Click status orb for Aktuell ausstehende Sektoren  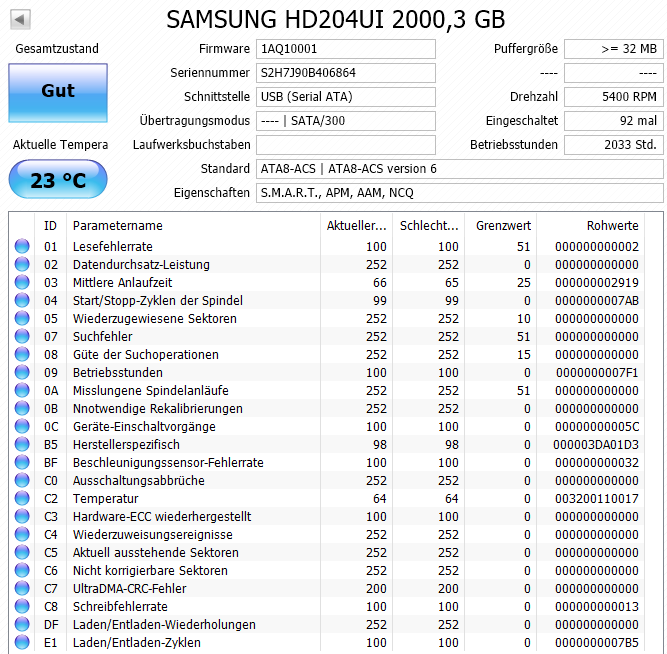[22, 552]
